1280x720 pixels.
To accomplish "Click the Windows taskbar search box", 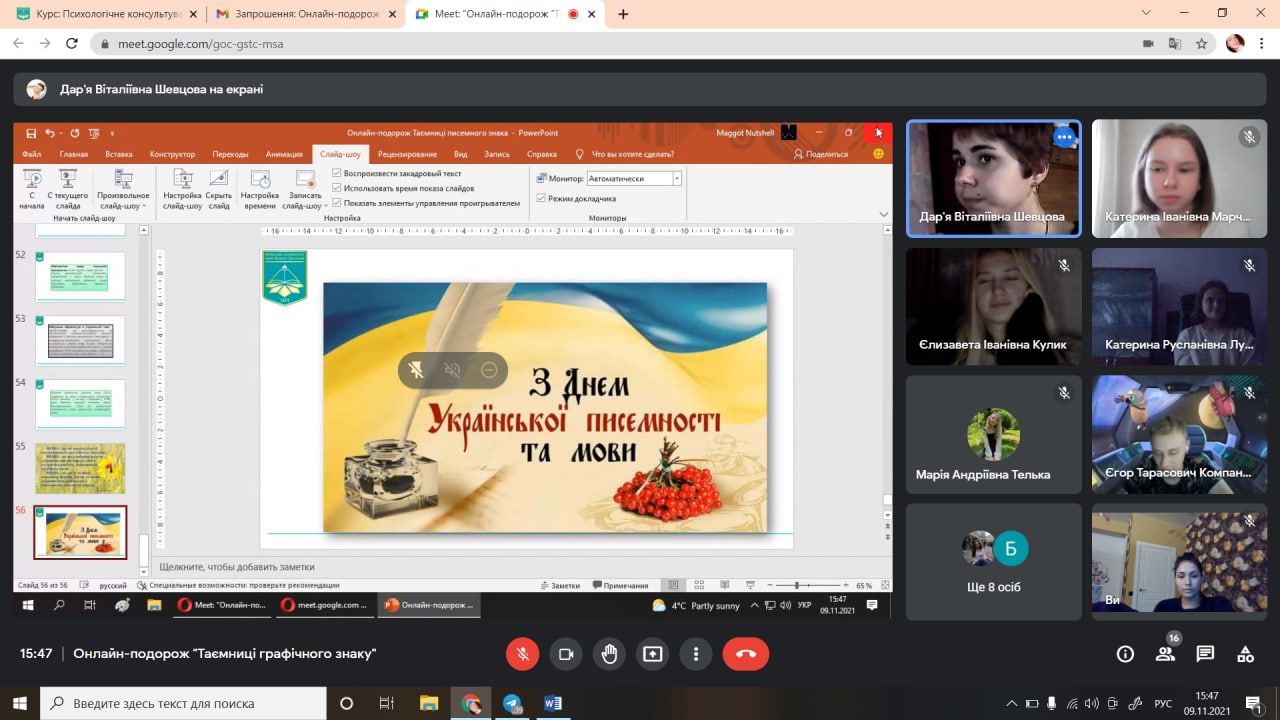I will pos(184,703).
